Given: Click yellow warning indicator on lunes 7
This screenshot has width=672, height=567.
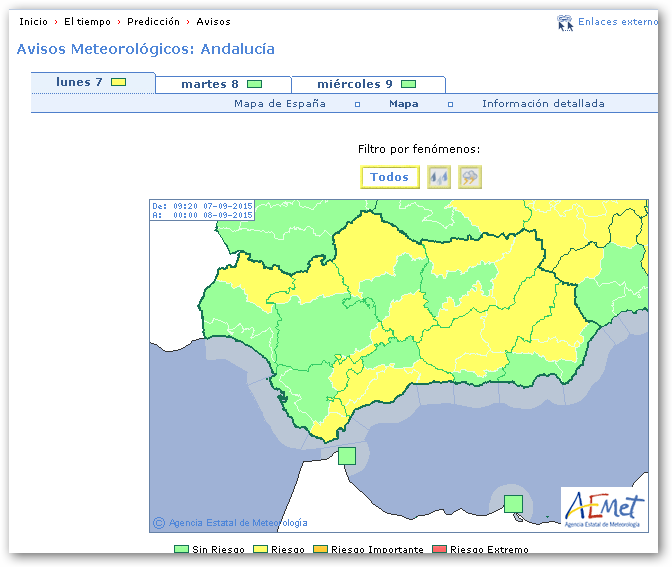Looking at the screenshot, I should coord(118,82).
